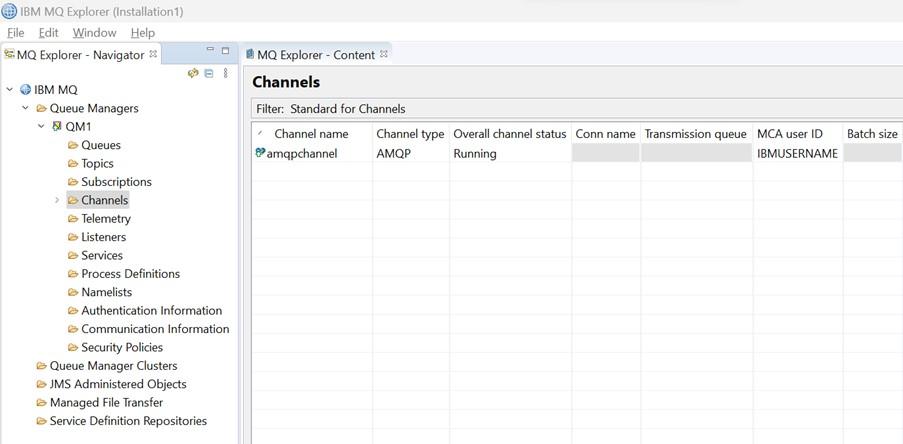The width and height of the screenshot is (903, 444).
Task: Click the amqpchannel row channel icon
Action: [x=260, y=153]
